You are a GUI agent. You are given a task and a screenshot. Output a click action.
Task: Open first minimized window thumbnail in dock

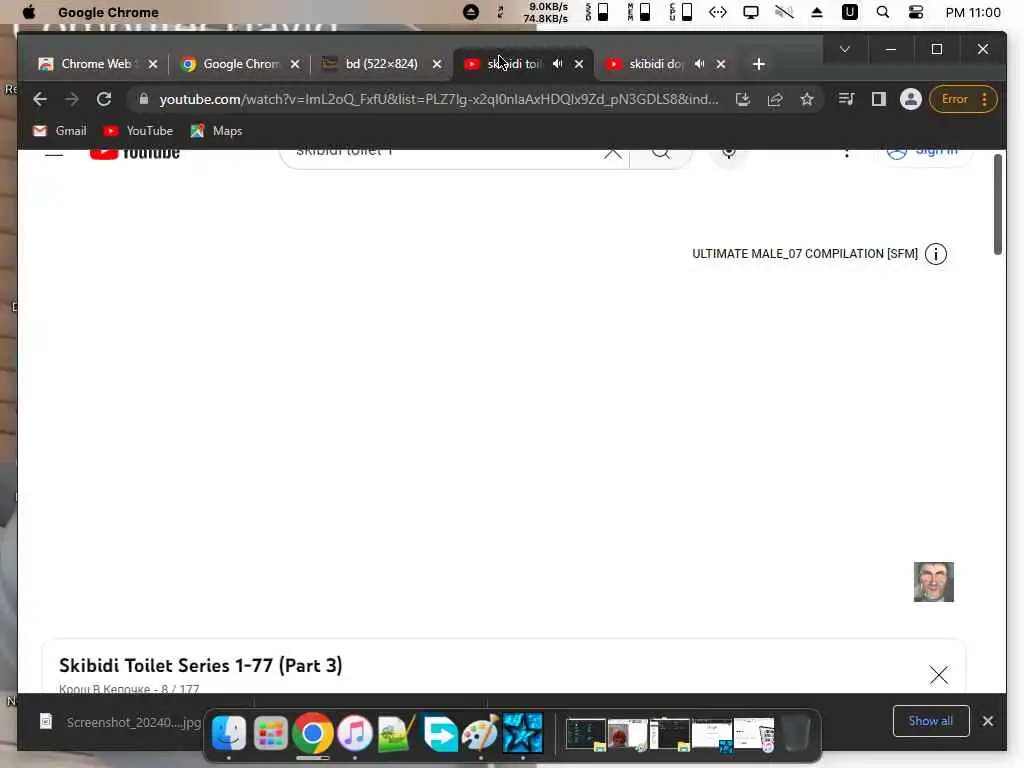584,734
